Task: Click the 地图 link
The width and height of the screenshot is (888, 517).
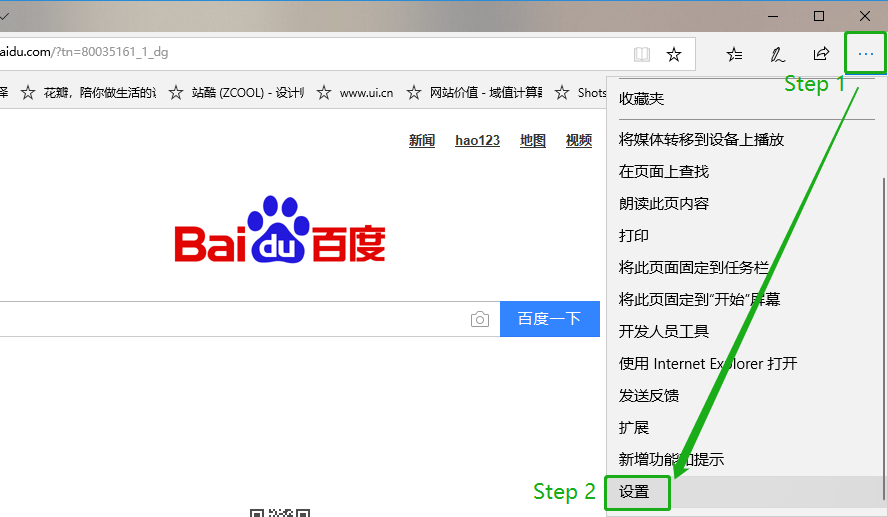Action: point(533,140)
